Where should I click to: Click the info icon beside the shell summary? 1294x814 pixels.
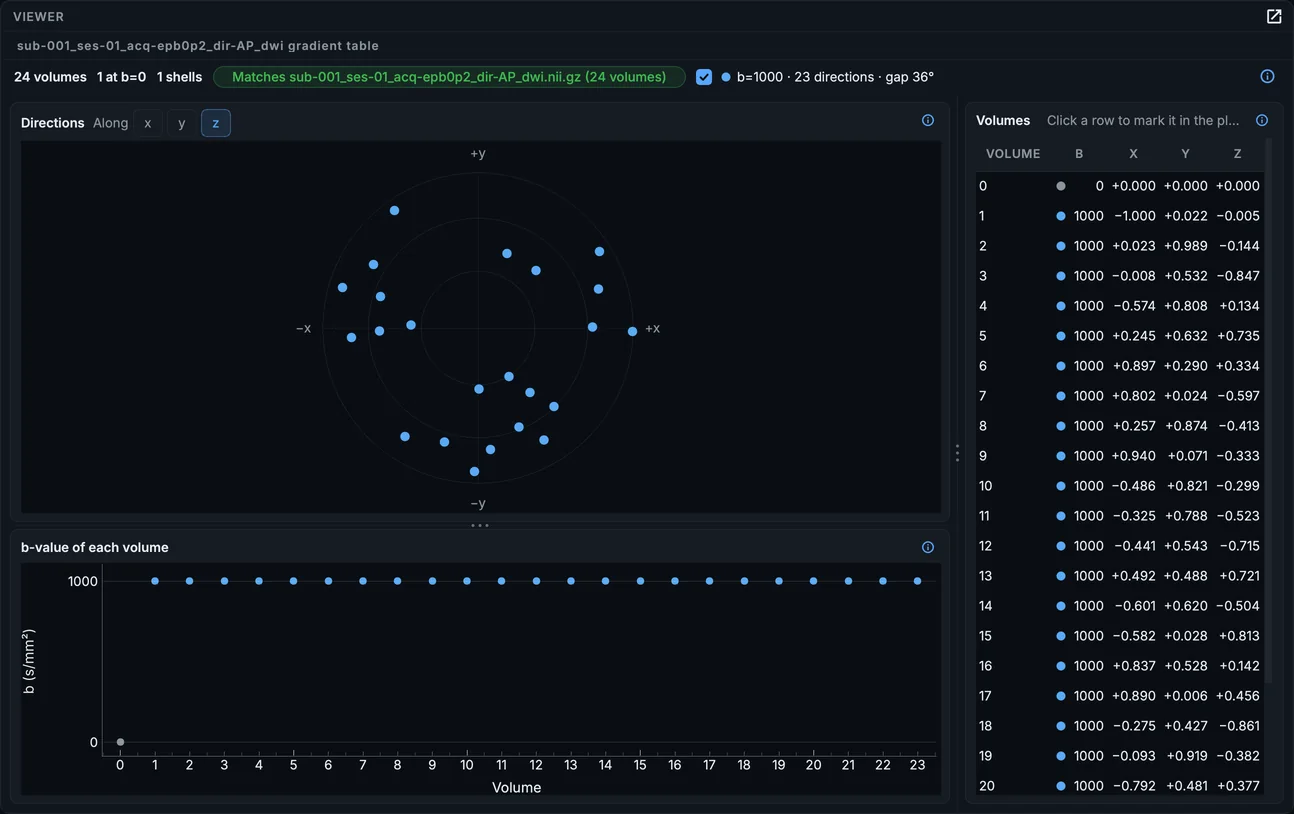(1267, 76)
